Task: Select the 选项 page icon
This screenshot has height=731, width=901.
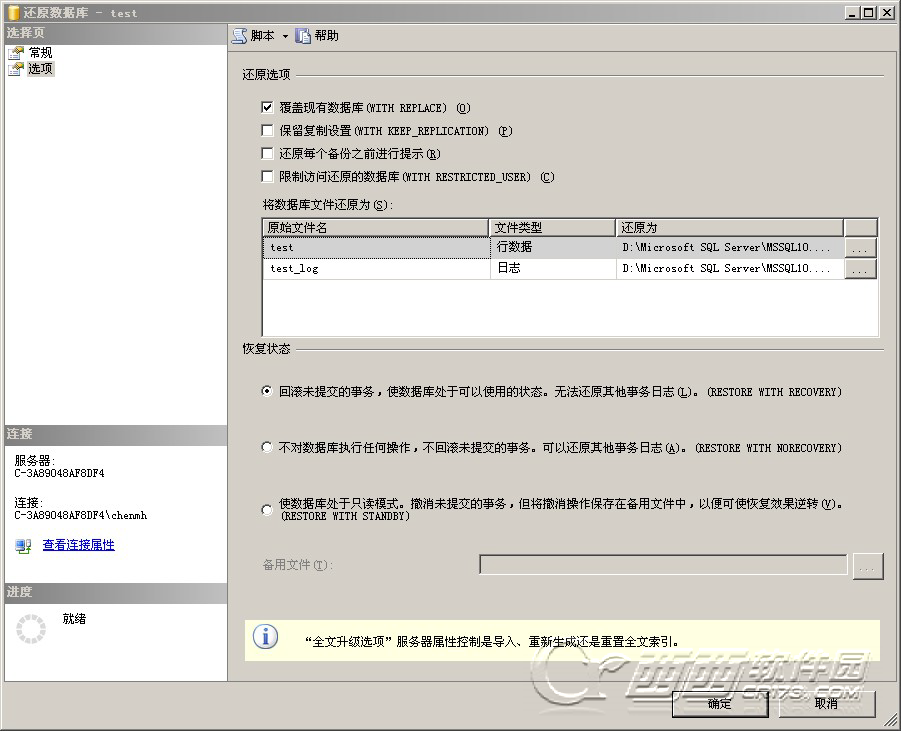Action: pyautogui.click(x=16, y=69)
